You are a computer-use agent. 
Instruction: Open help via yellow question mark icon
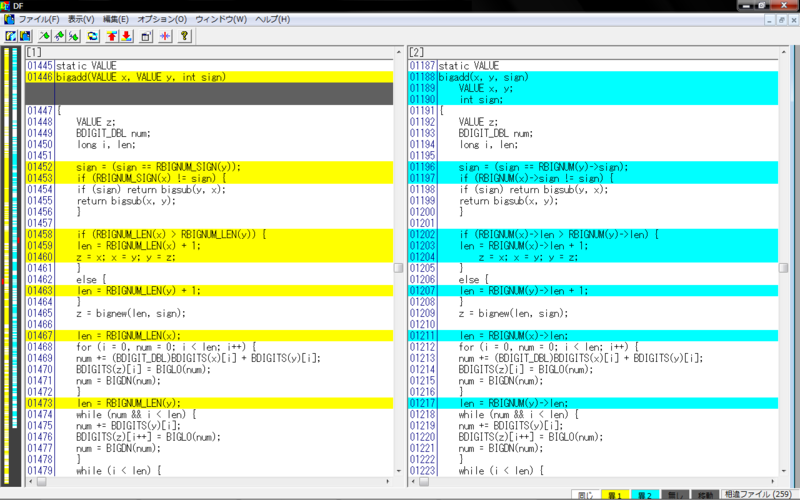(185, 36)
